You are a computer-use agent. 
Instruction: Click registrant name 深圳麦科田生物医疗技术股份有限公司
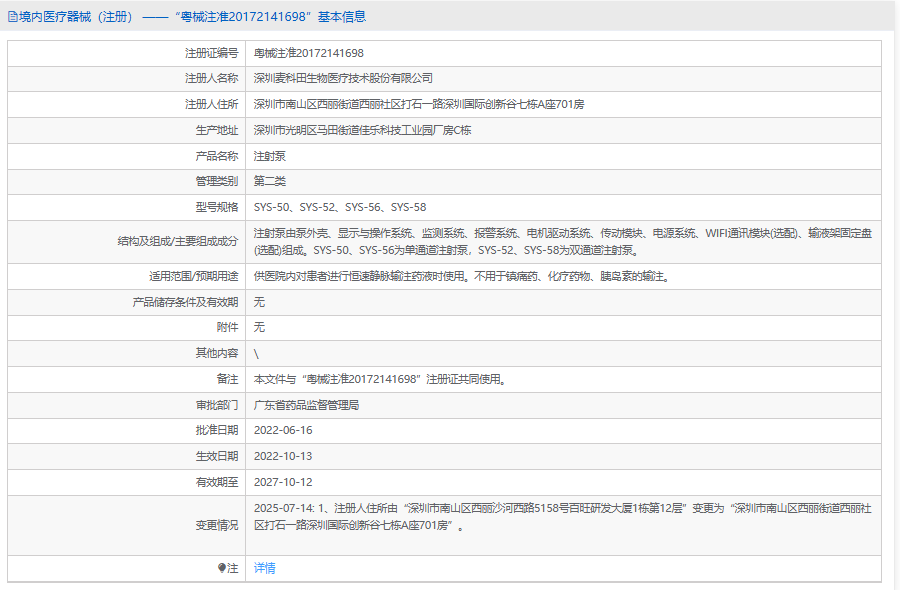point(343,79)
